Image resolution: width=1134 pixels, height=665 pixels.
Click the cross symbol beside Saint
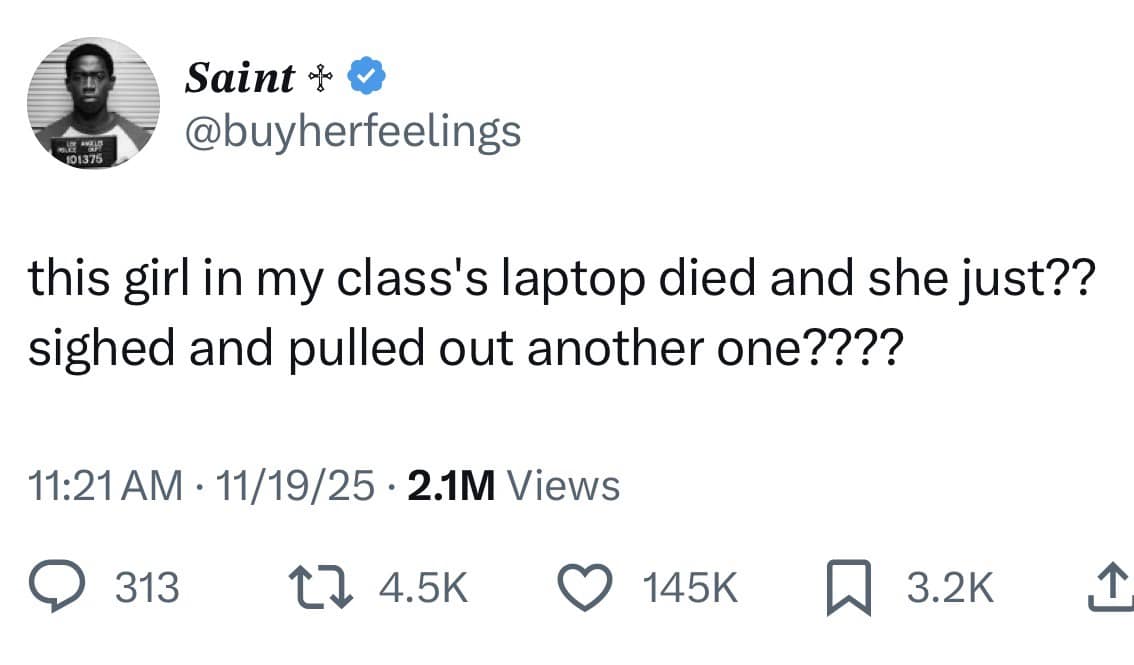318,79
